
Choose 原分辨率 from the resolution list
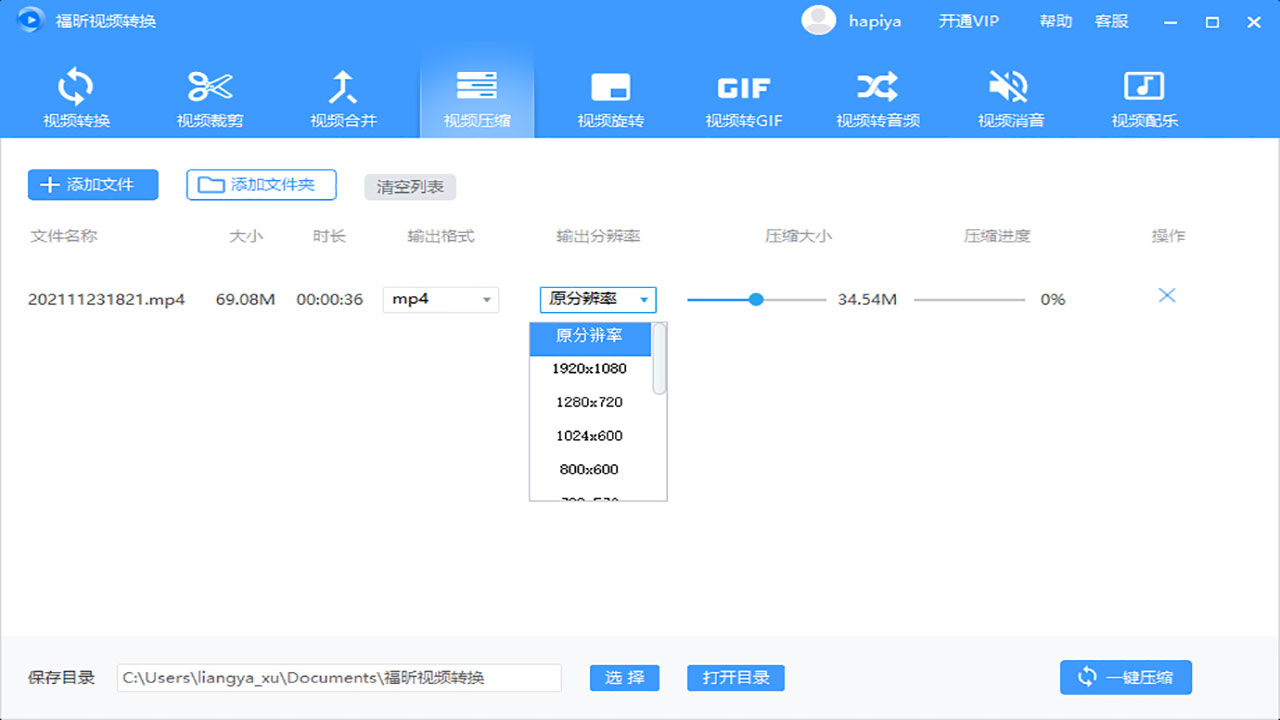pyautogui.click(x=591, y=339)
